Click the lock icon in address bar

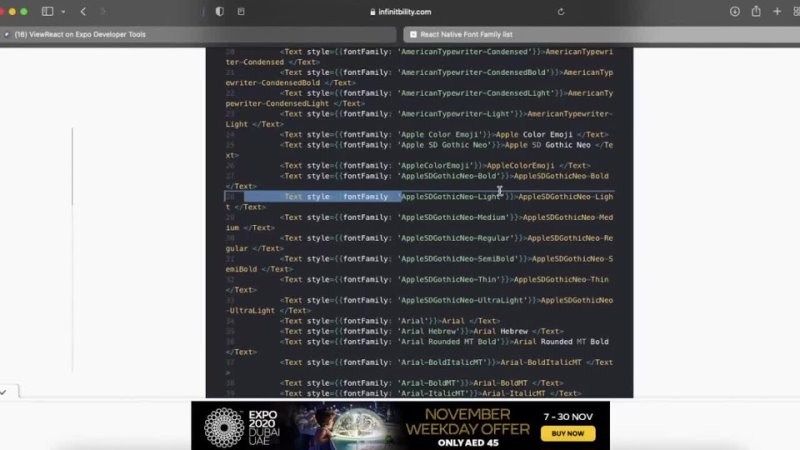coord(372,12)
